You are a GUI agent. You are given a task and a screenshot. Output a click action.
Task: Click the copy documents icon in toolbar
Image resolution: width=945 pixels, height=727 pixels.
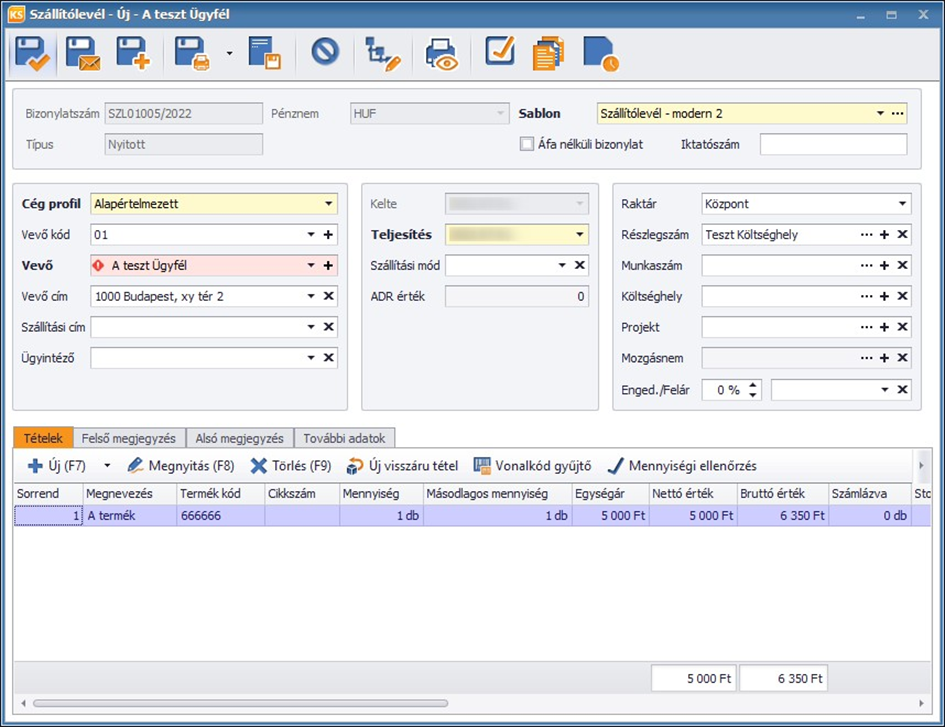coord(548,53)
